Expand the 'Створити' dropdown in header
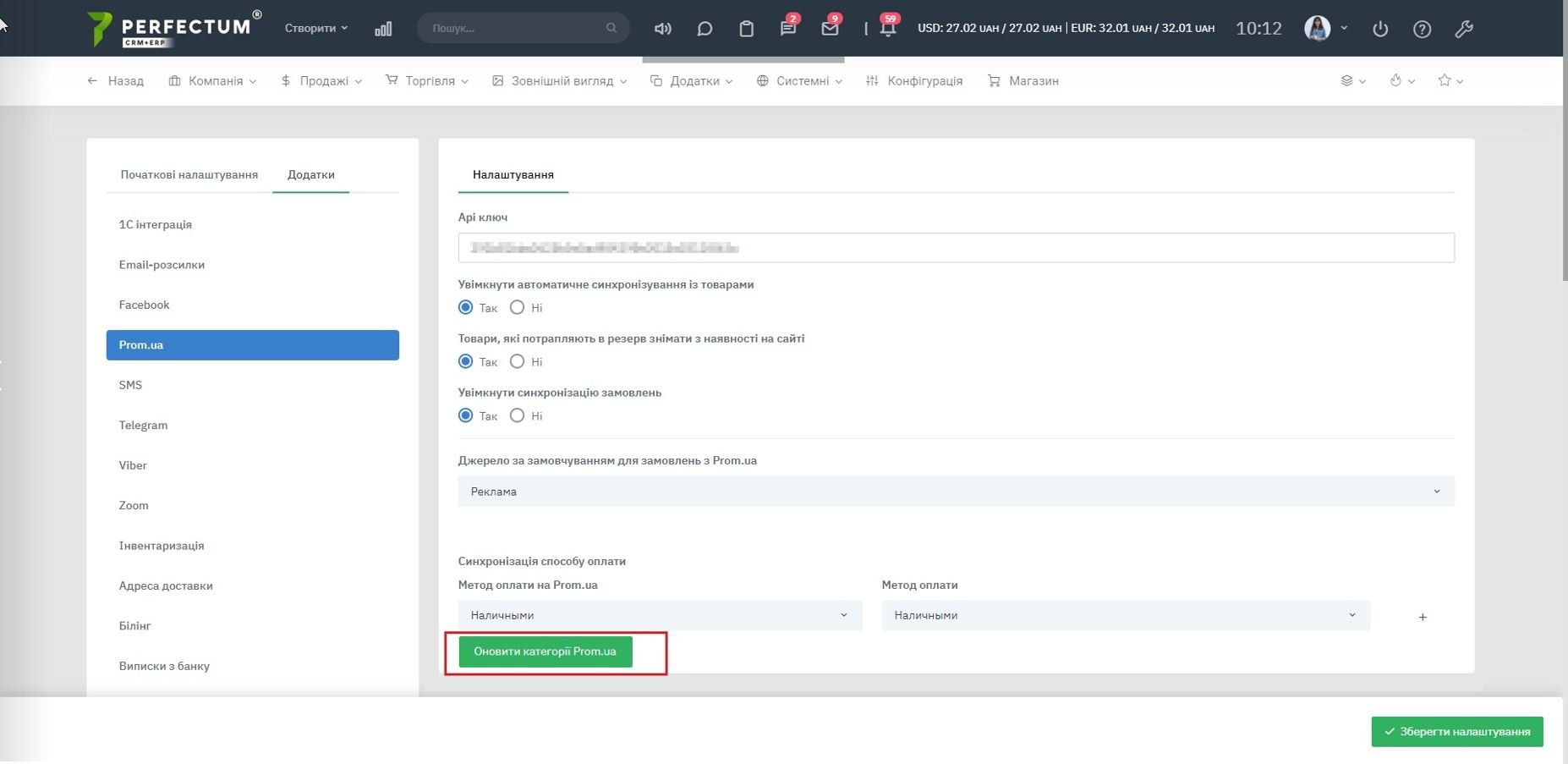The image size is (1568, 764). tap(315, 28)
